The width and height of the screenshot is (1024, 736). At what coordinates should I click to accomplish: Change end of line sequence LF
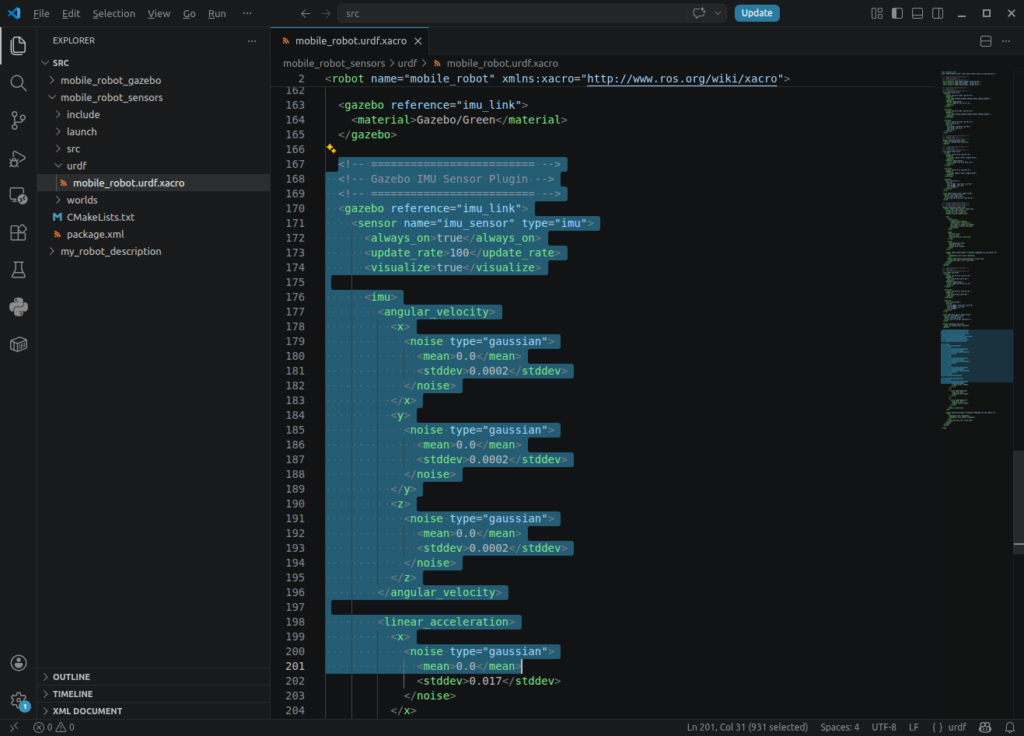tap(913, 727)
